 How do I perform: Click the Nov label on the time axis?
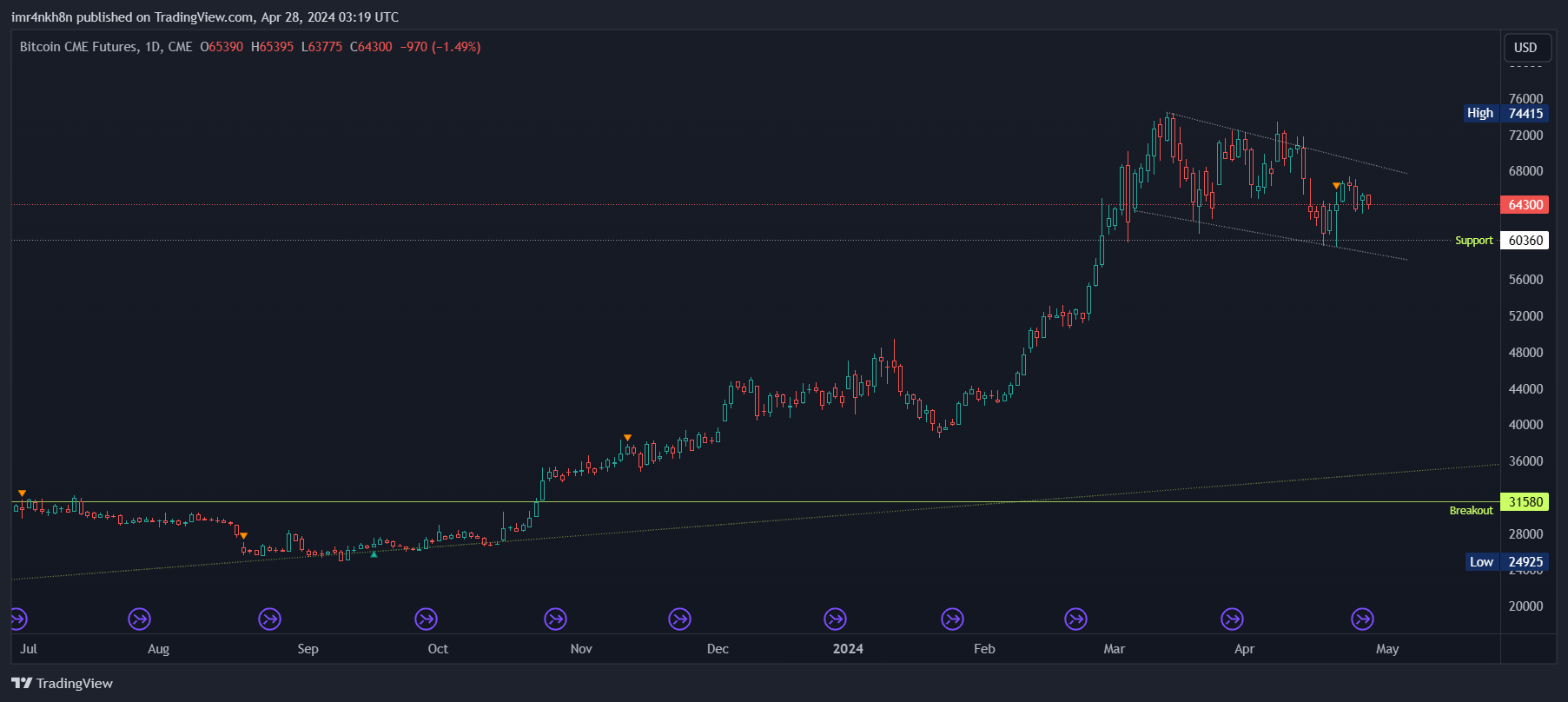click(581, 649)
